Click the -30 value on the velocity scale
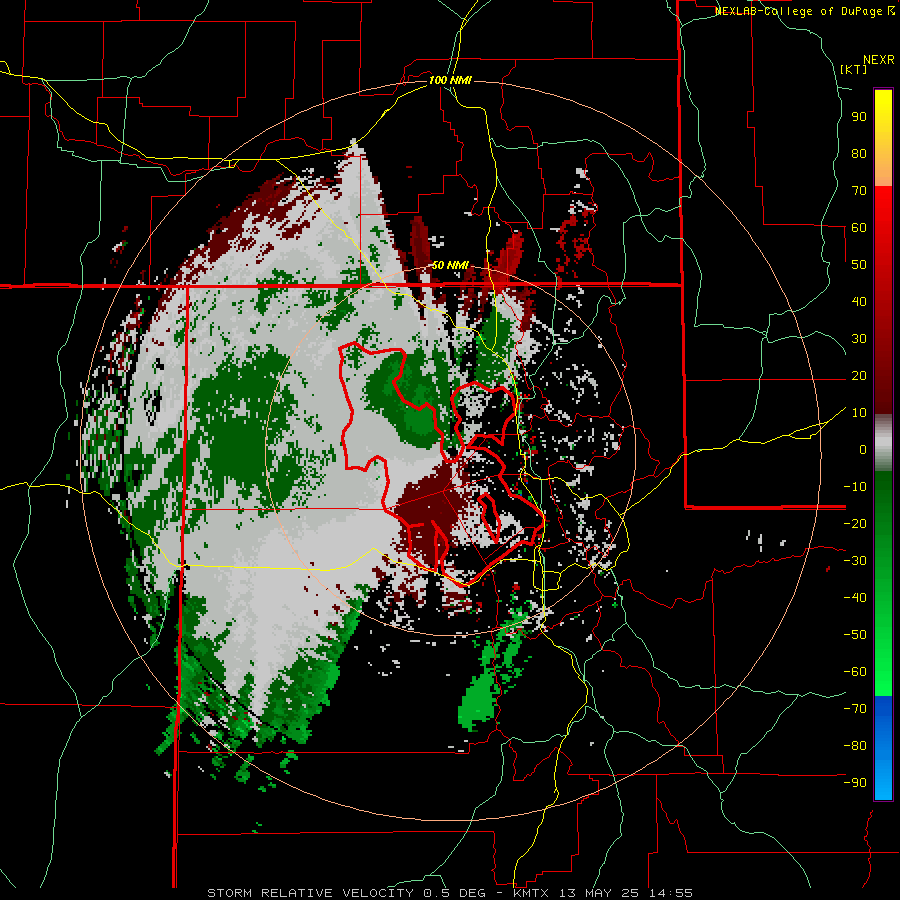Screen dimensions: 900x900 [x=855, y=561]
